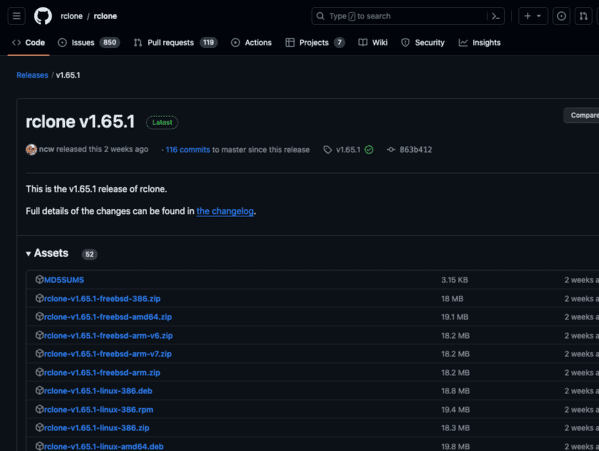Click the 19.1 MB file size value
Viewport: 599px width, 451px height.
tap(455, 317)
